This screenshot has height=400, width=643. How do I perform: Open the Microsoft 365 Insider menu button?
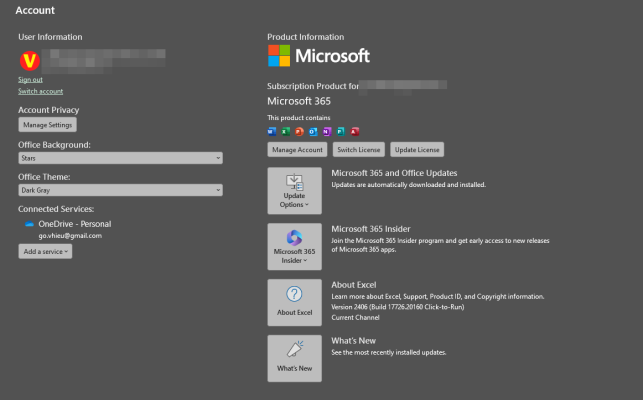coord(294,247)
